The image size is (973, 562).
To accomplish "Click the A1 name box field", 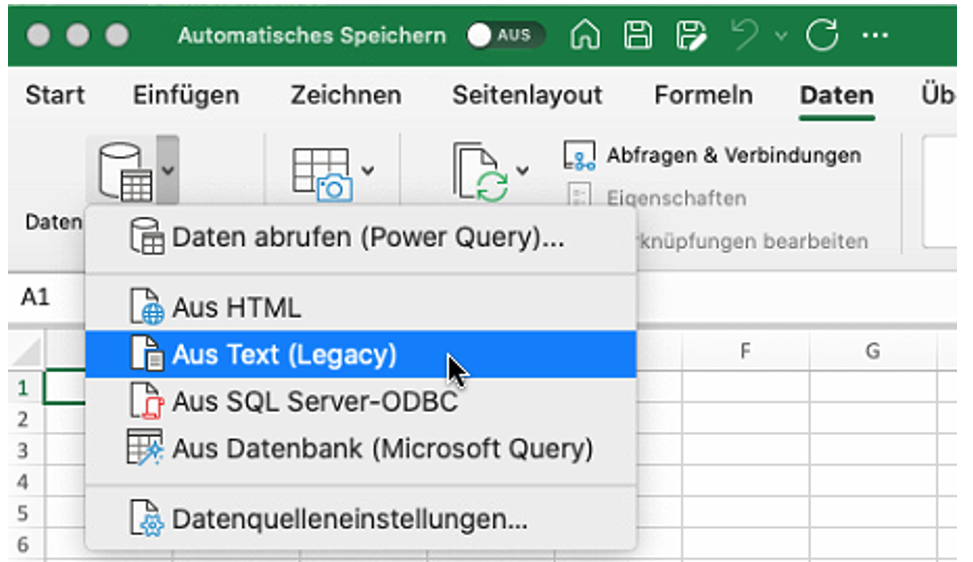I will (x=36, y=298).
